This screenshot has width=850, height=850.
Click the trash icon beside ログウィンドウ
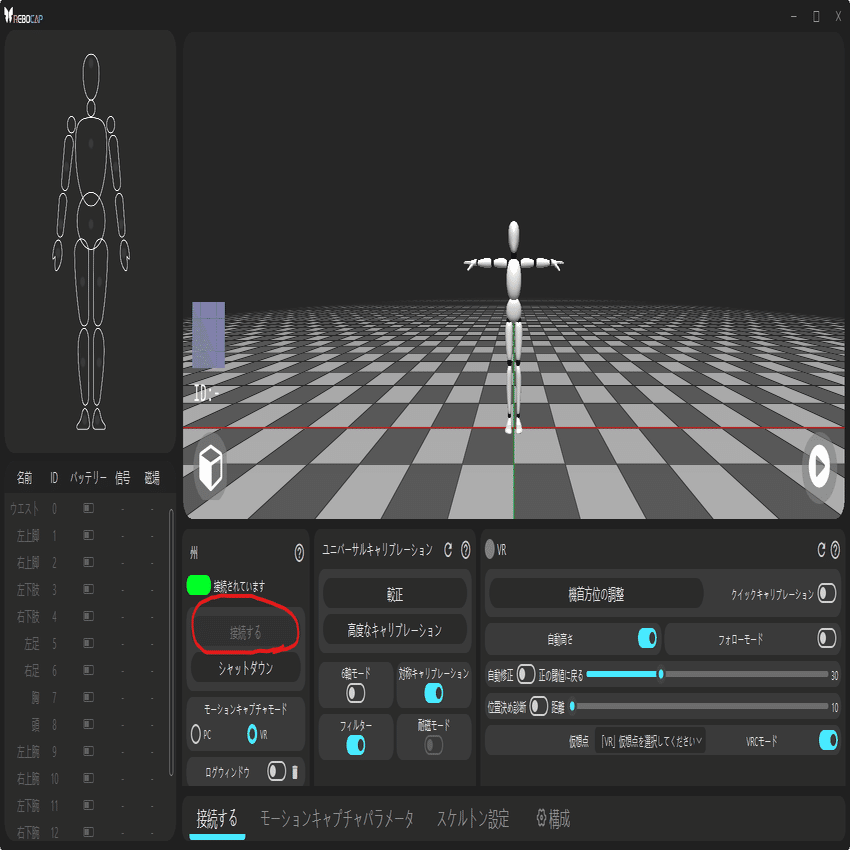pos(295,772)
